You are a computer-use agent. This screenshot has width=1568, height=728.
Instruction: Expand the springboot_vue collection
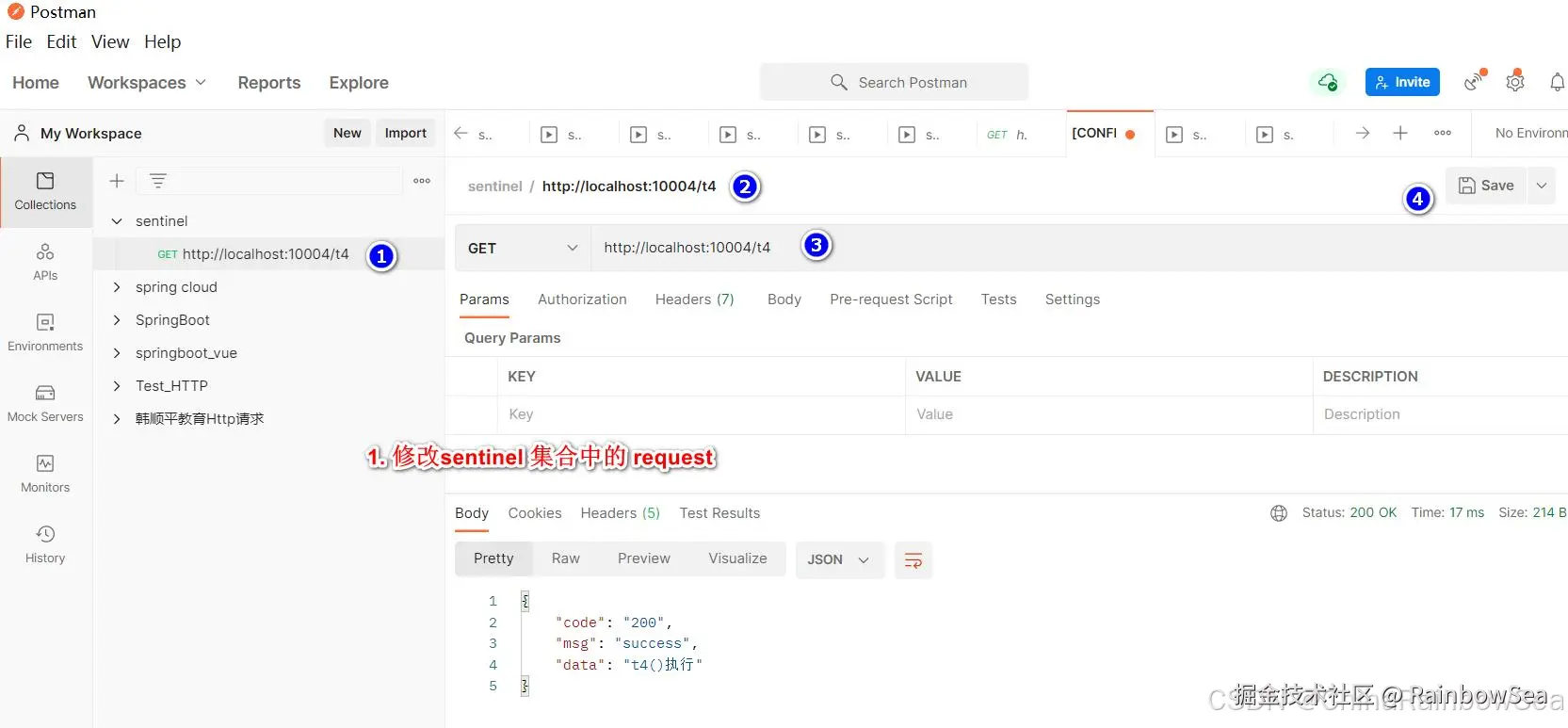point(117,353)
